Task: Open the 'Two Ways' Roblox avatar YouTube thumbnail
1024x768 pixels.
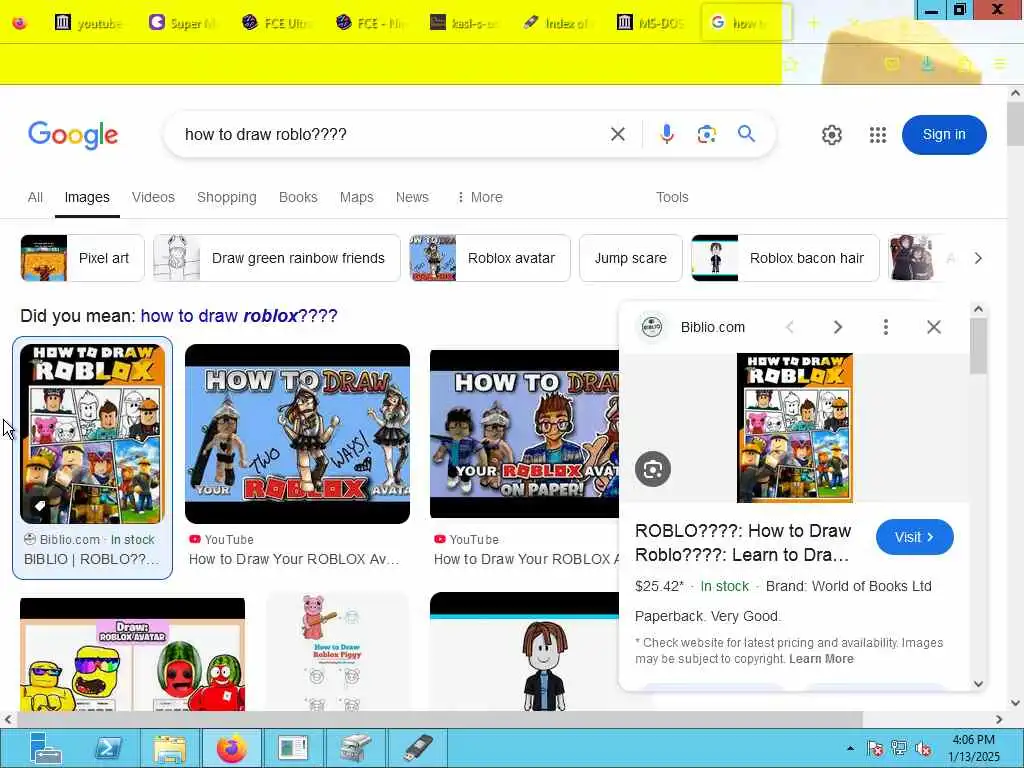Action: [297, 434]
